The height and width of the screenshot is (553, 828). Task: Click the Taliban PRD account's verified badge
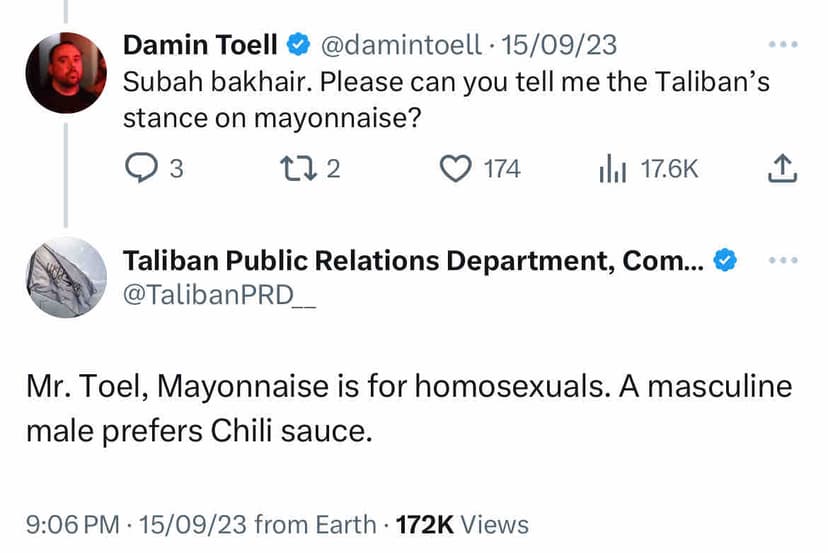[725, 262]
